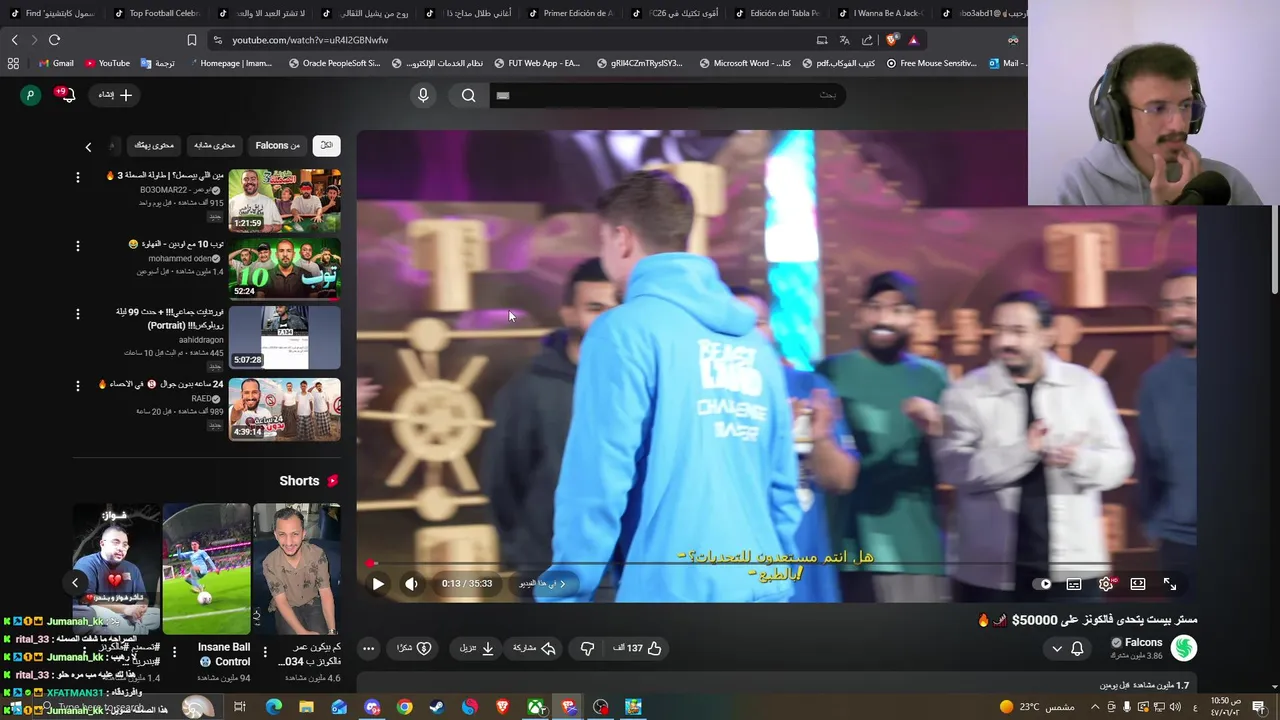Click the YouTube search magnifier button
The width and height of the screenshot is (1280, 720).
click(x=468, y=95)
